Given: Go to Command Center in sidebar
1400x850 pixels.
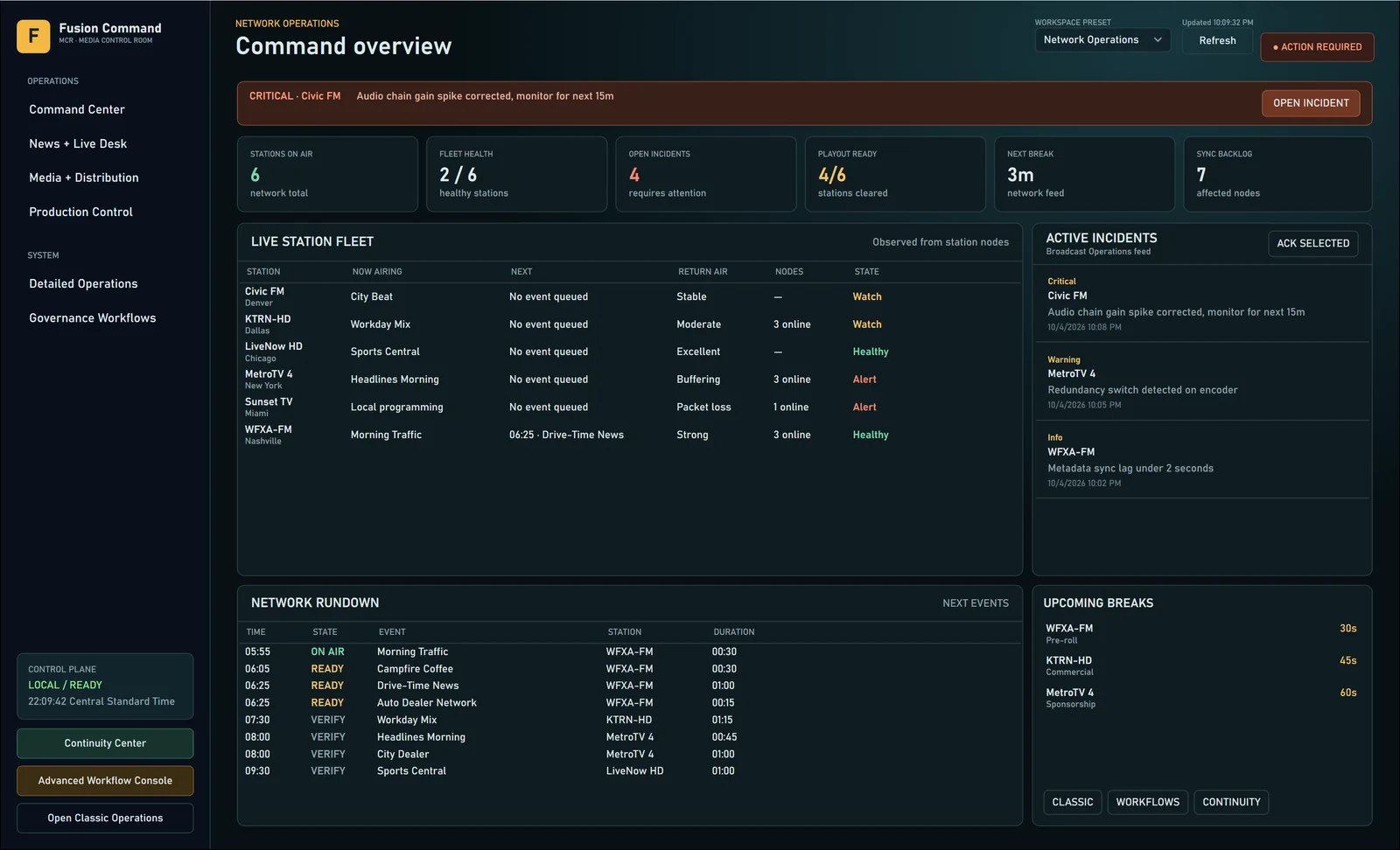Looking at the screenshot, I should point(77,109).
